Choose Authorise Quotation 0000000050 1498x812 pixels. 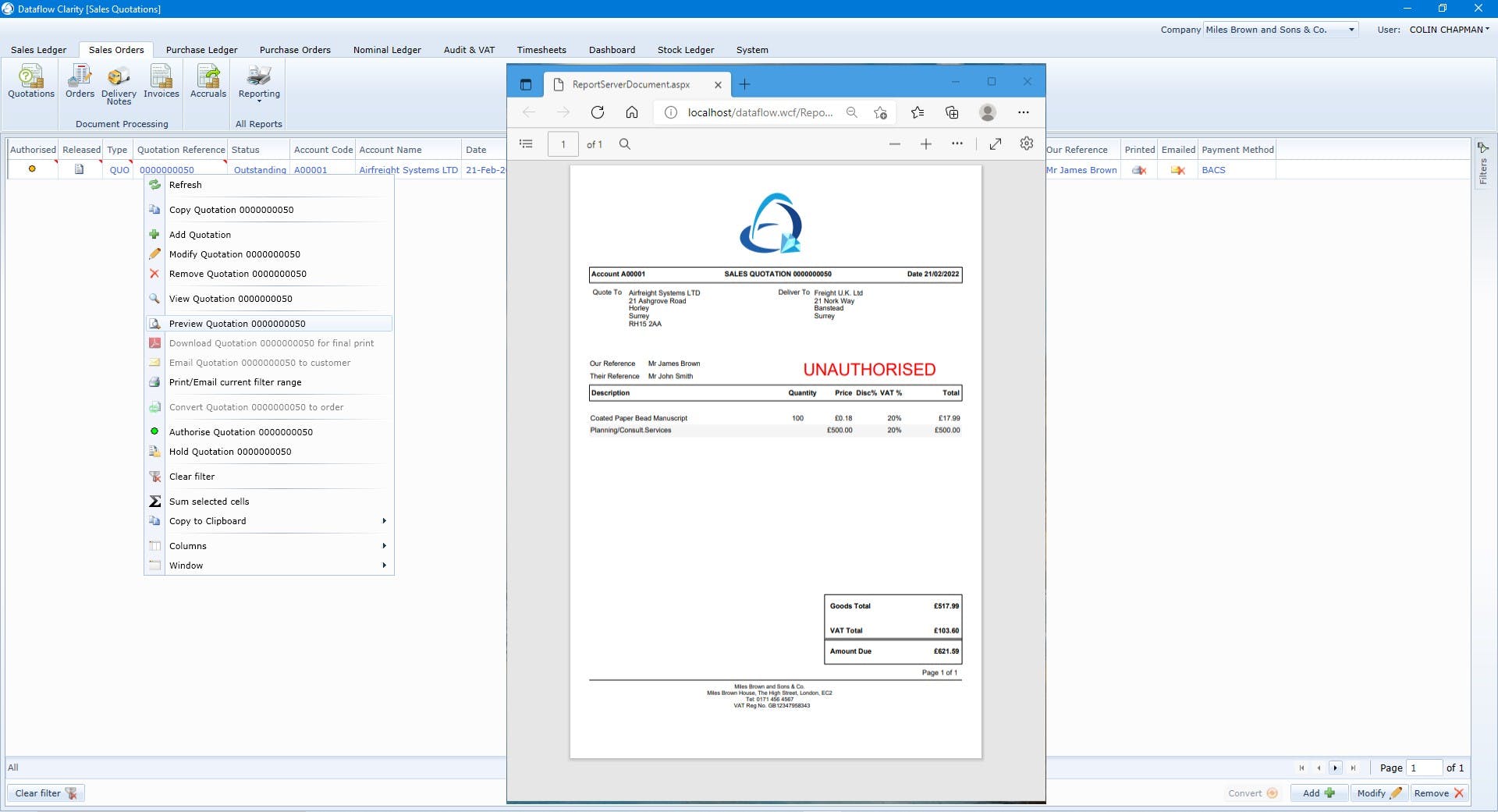pos(269,432)
